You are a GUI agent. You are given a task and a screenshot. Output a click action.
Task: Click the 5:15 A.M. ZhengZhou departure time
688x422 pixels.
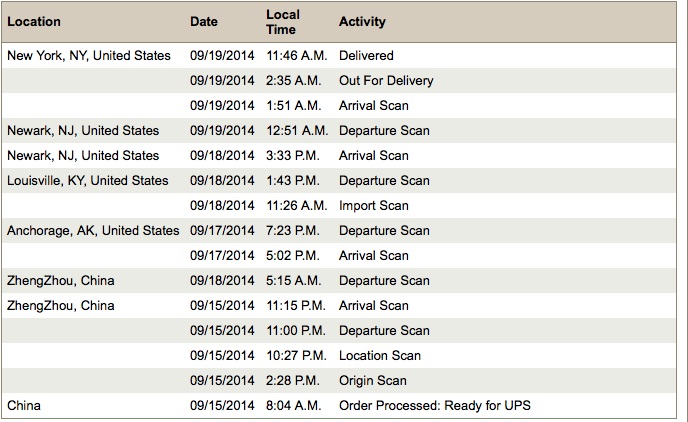tap(293, 281)
